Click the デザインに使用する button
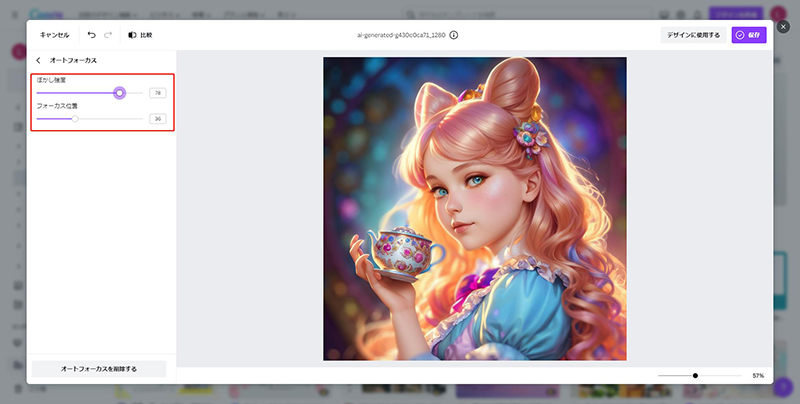 coord(694,35)
